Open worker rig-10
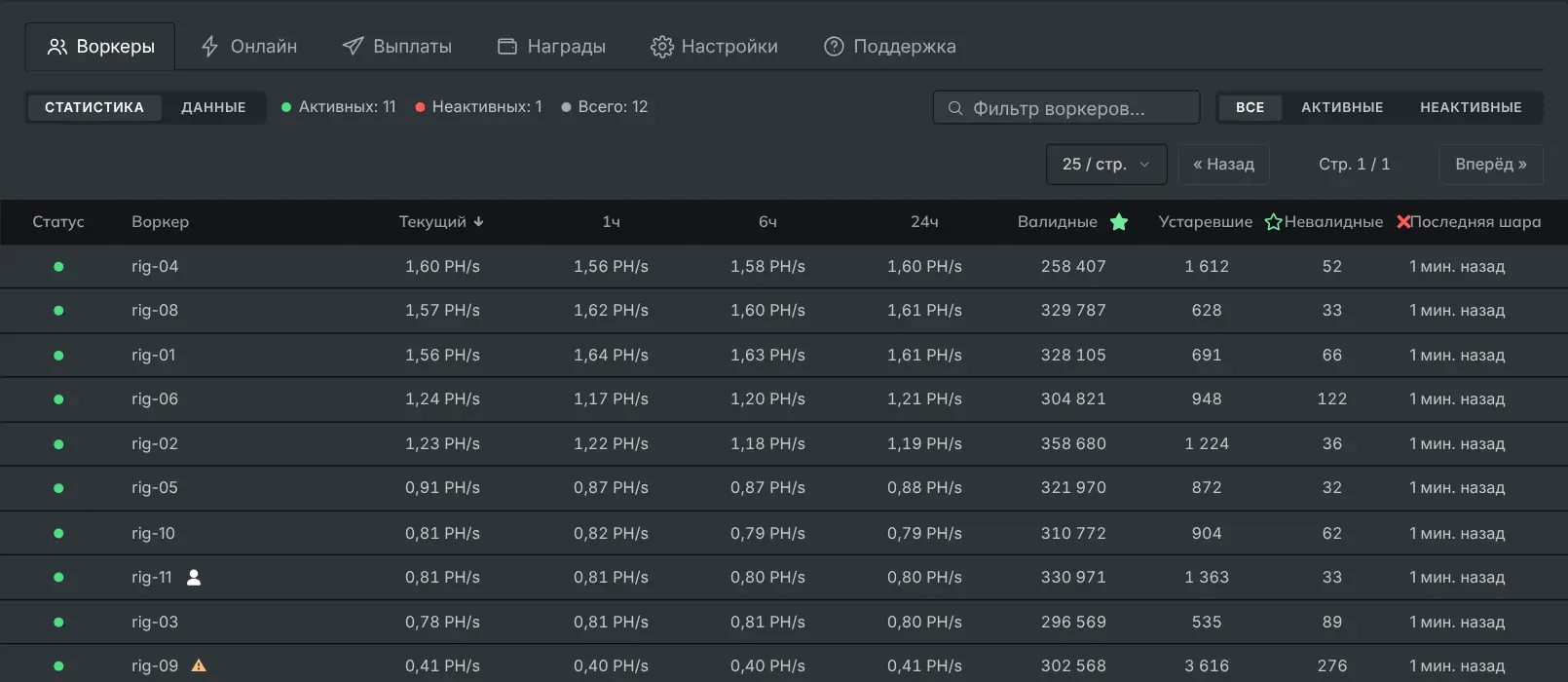This screenshot has height=682, width=1568. click(154, 534)
